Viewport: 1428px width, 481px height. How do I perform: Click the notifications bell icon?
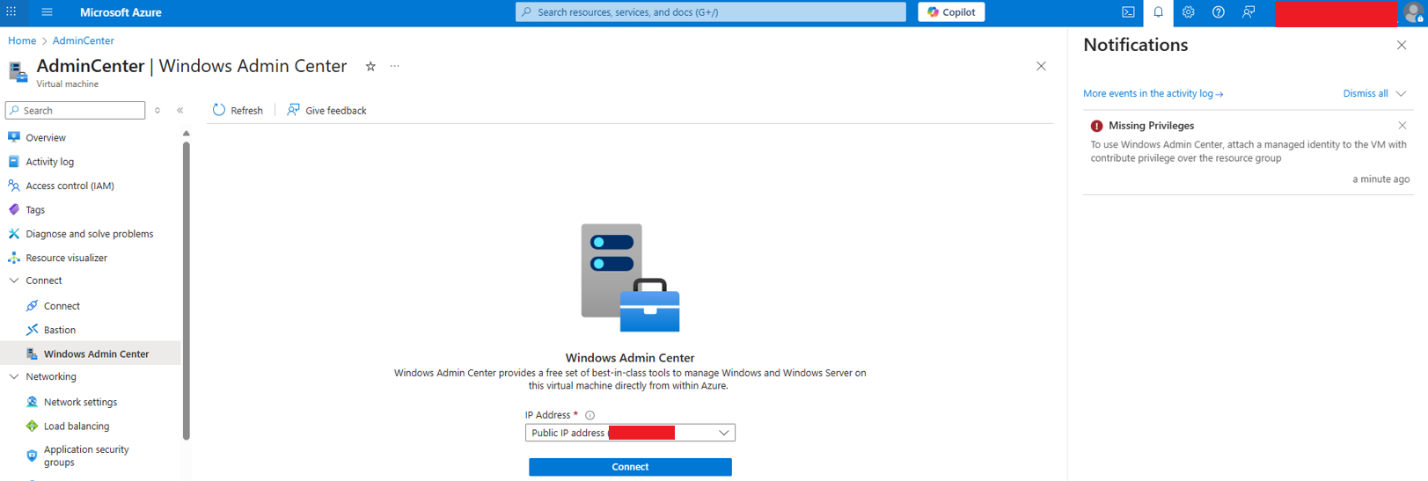click(1158, 12)
